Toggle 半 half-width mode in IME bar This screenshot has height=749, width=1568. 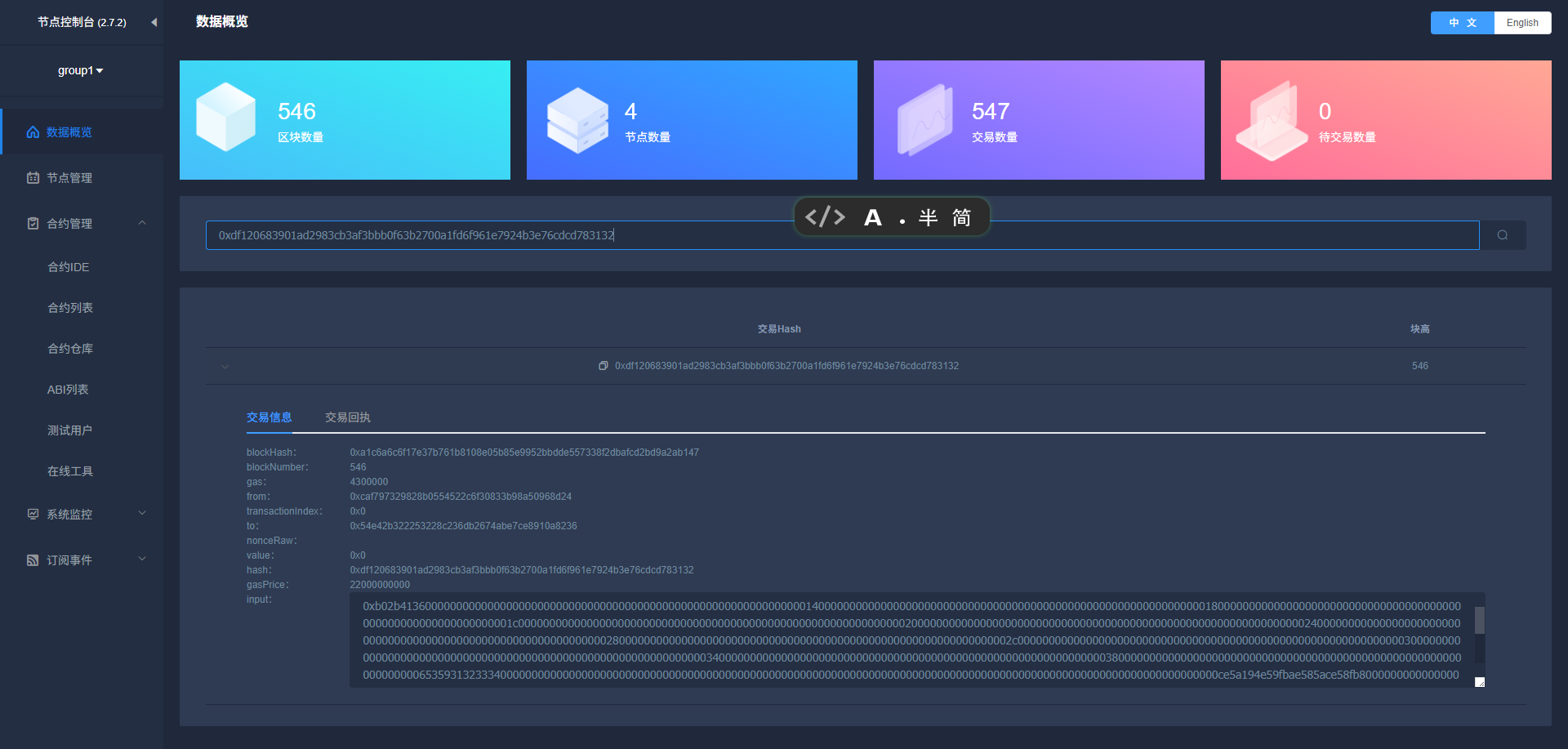(x=928, y=218)
